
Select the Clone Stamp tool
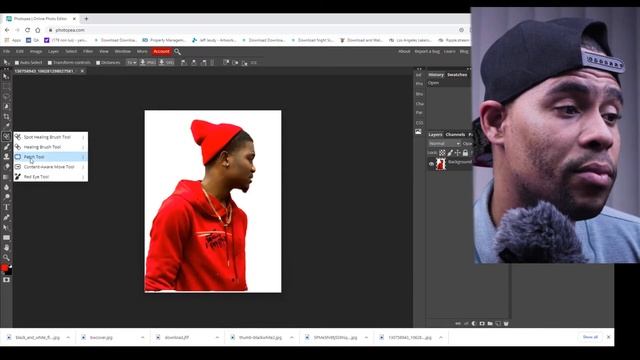tap(6, 157)
